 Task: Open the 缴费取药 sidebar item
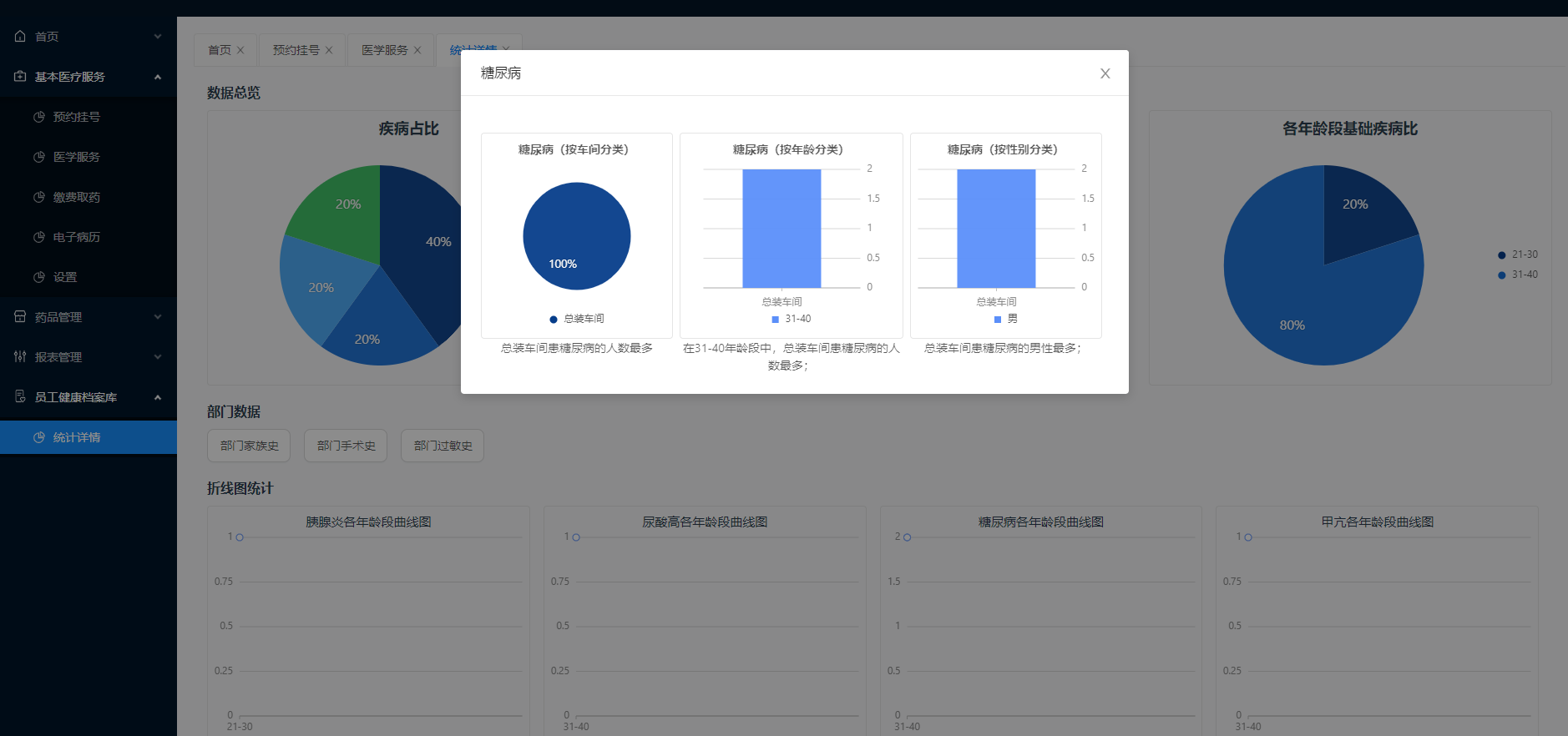click(x=89, y=197)
